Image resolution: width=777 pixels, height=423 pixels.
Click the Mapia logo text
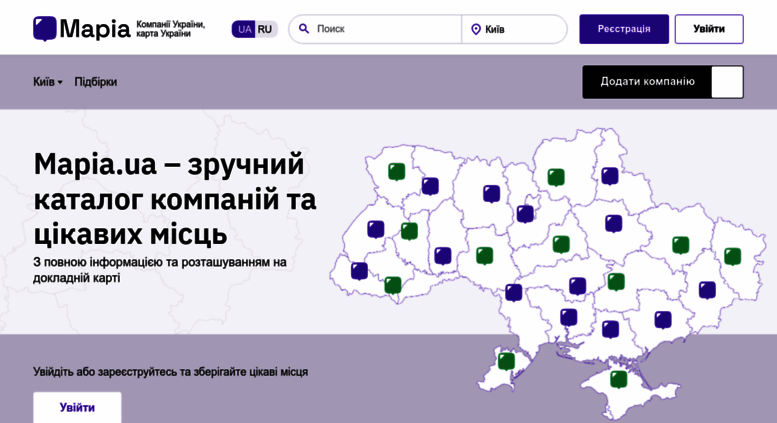(x=95, y=29)
